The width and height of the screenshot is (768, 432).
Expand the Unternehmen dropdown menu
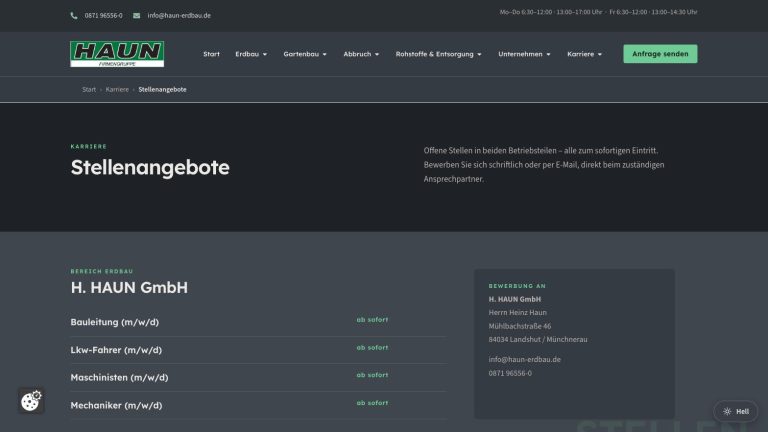coord(524,54)
